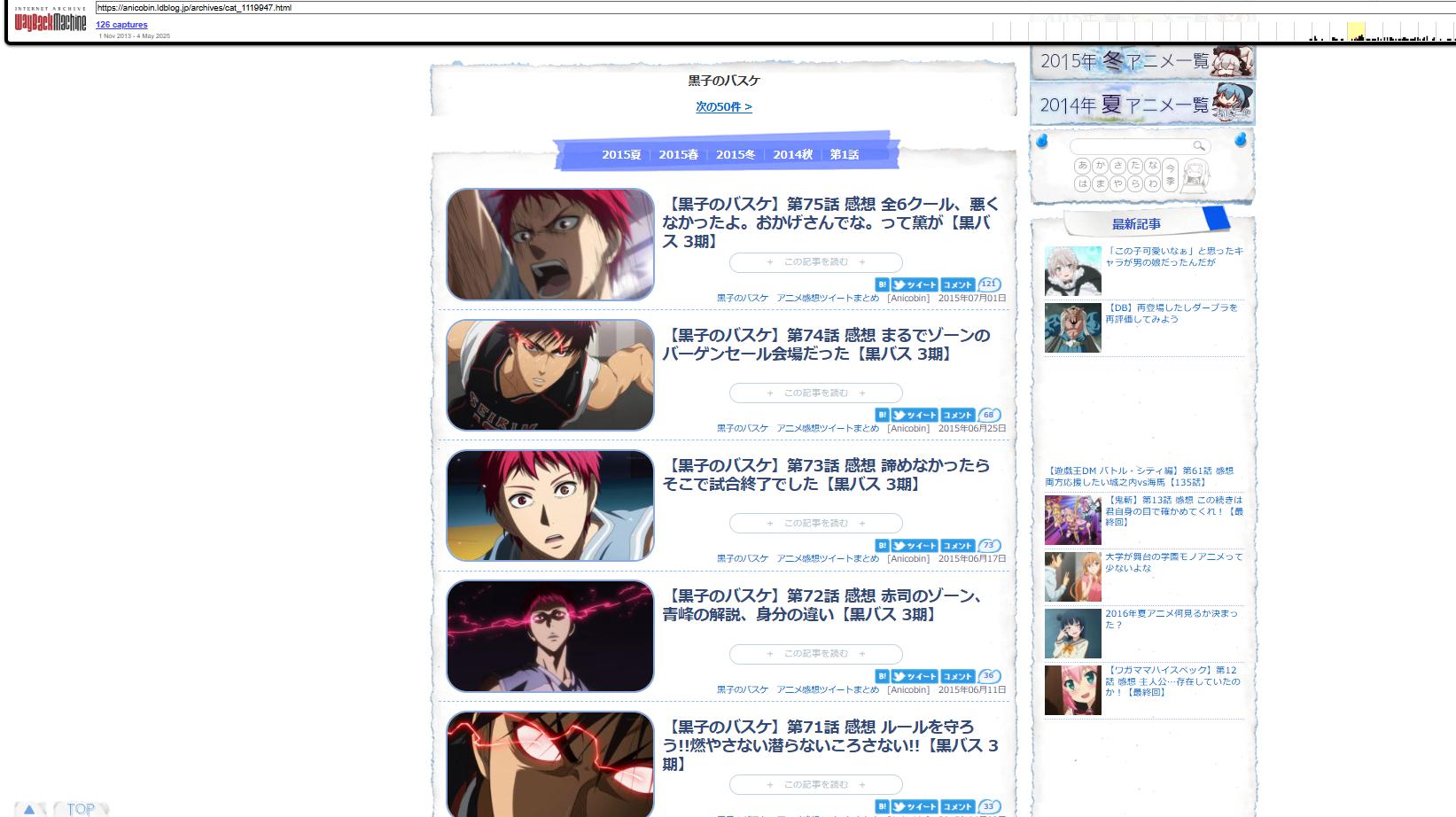Open the 2014年夏アニメ一覧 banner

[x=1142, y=105]
